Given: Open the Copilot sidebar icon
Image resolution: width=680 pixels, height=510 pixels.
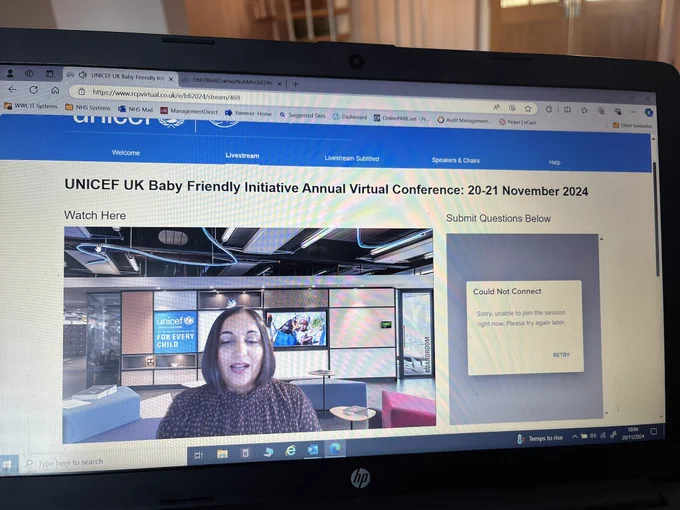Looking at the screenshot, I should coord(649,112).
